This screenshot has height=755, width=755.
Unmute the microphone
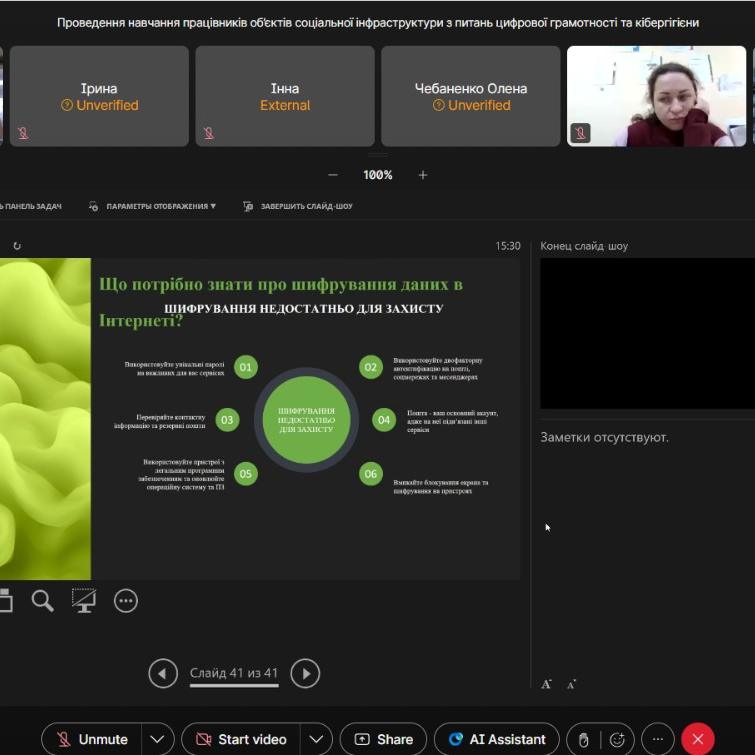pyautogui.click(x=92, y=739)
